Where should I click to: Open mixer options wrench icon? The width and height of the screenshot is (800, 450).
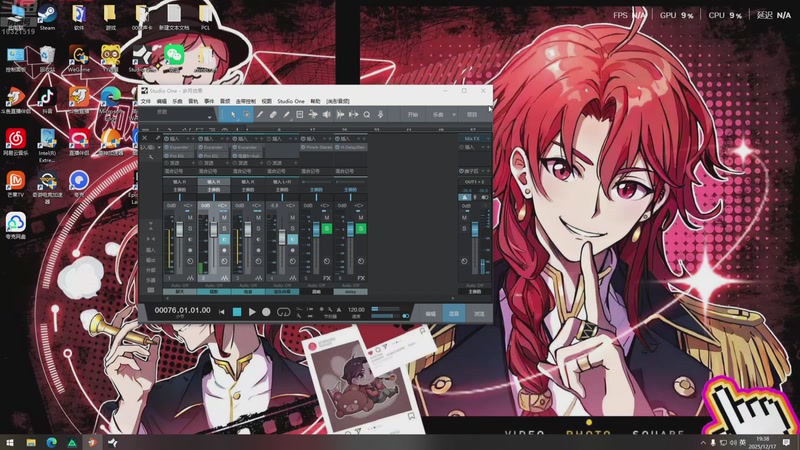point(151,157)
